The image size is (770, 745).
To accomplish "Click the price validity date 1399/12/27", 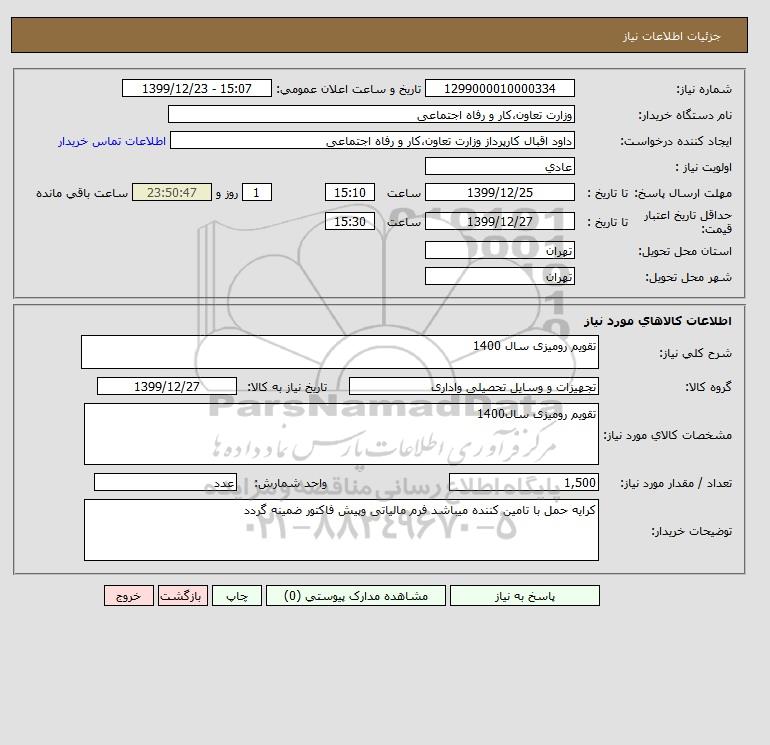I will (499, 221).
